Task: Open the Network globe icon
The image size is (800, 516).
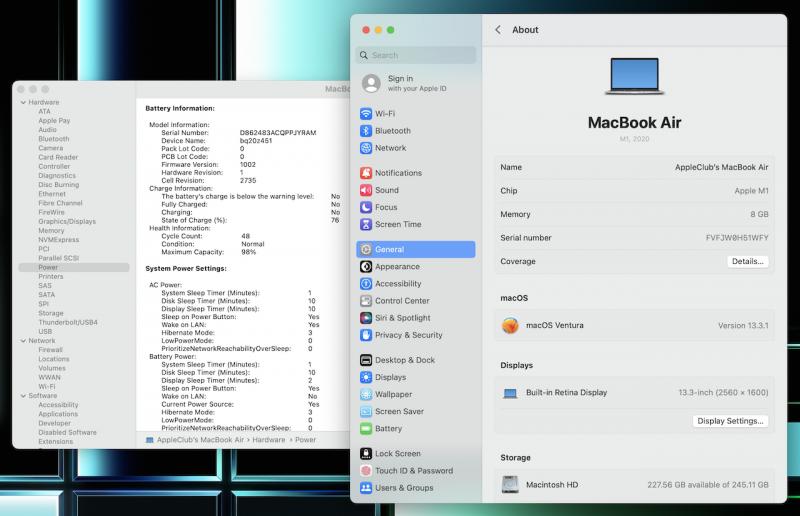Action: 366,148
